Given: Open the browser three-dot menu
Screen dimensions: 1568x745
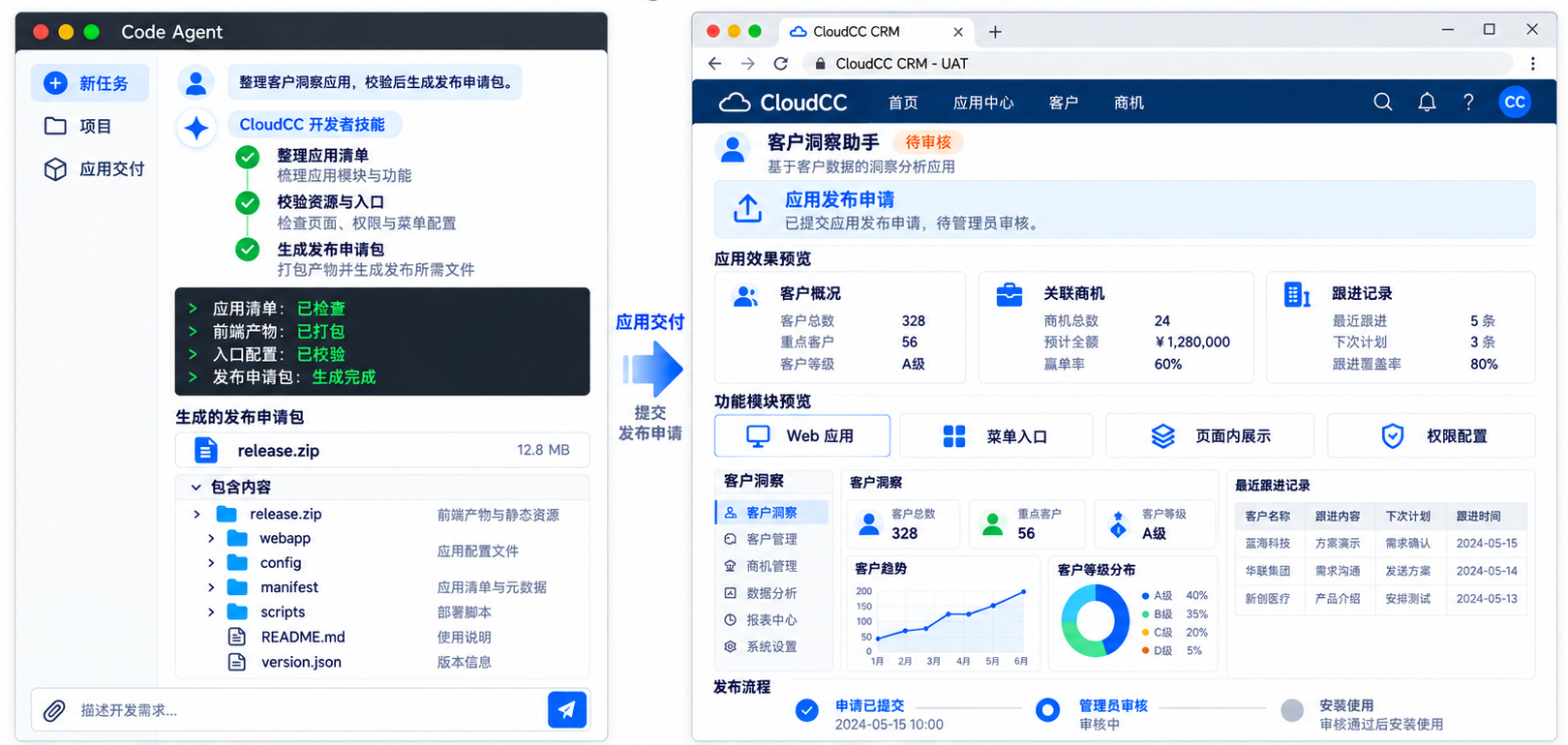Looking at the screenshot, I should point(1532,63).
